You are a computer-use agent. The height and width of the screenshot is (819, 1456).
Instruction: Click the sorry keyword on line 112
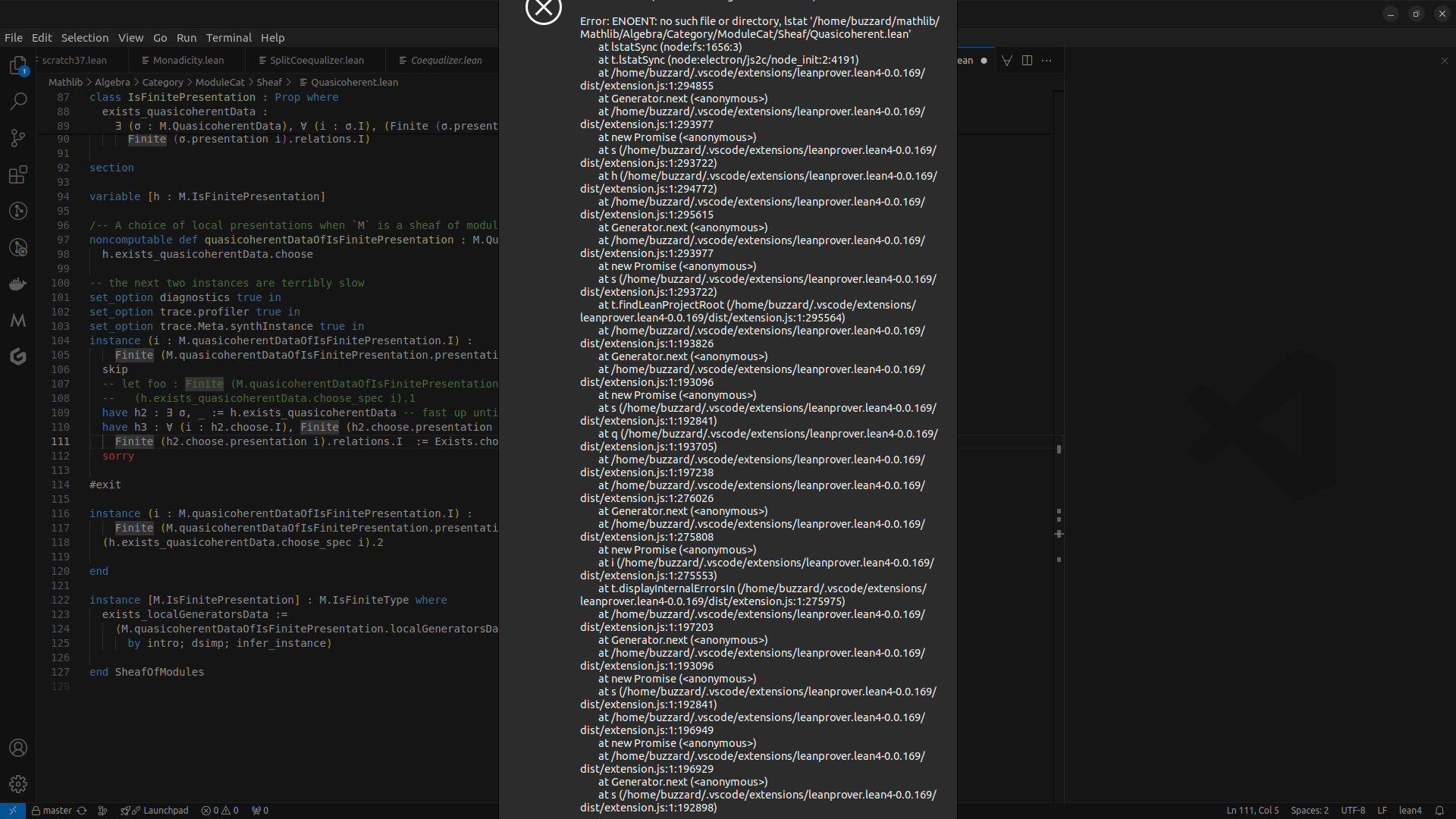point(118,457)
